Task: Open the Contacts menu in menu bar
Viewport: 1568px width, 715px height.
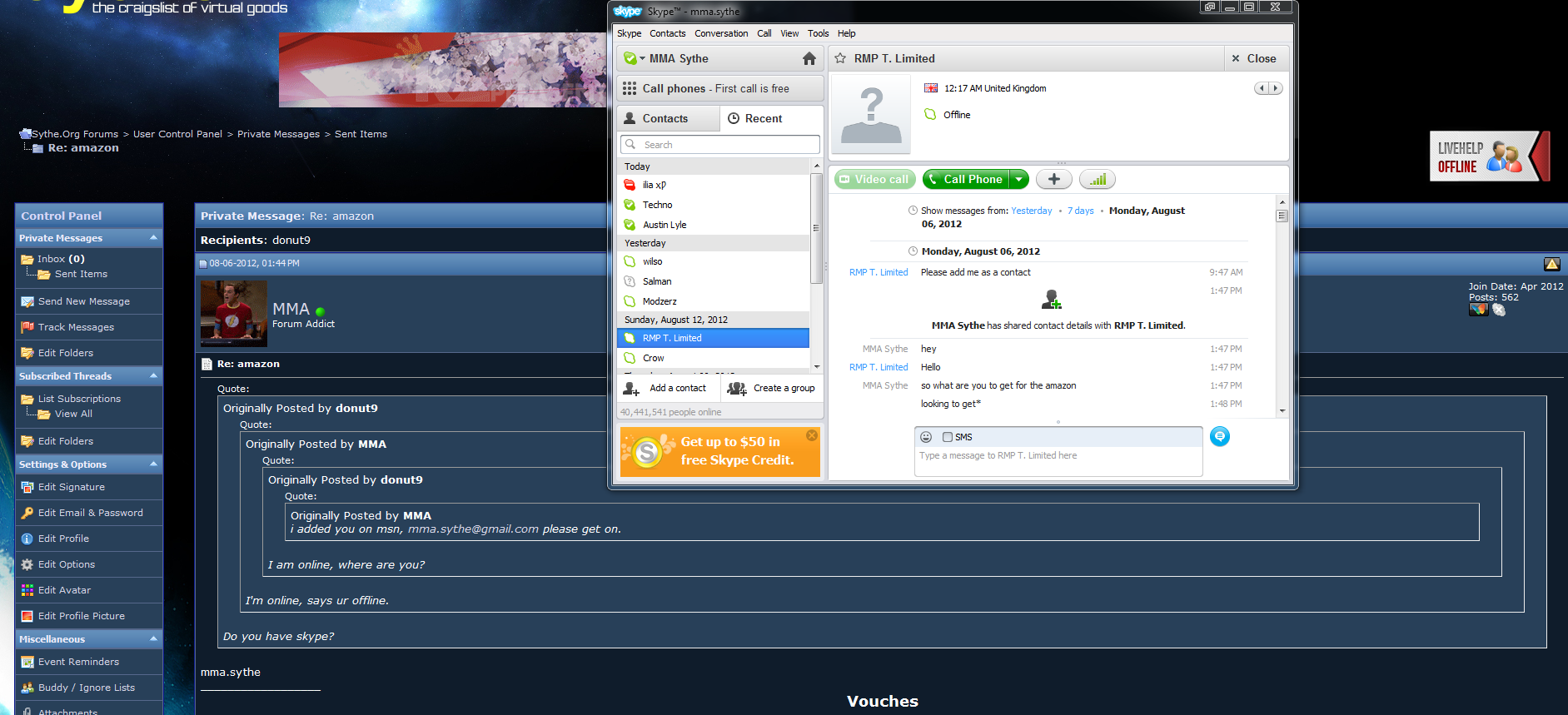Action: pos(668,33)
